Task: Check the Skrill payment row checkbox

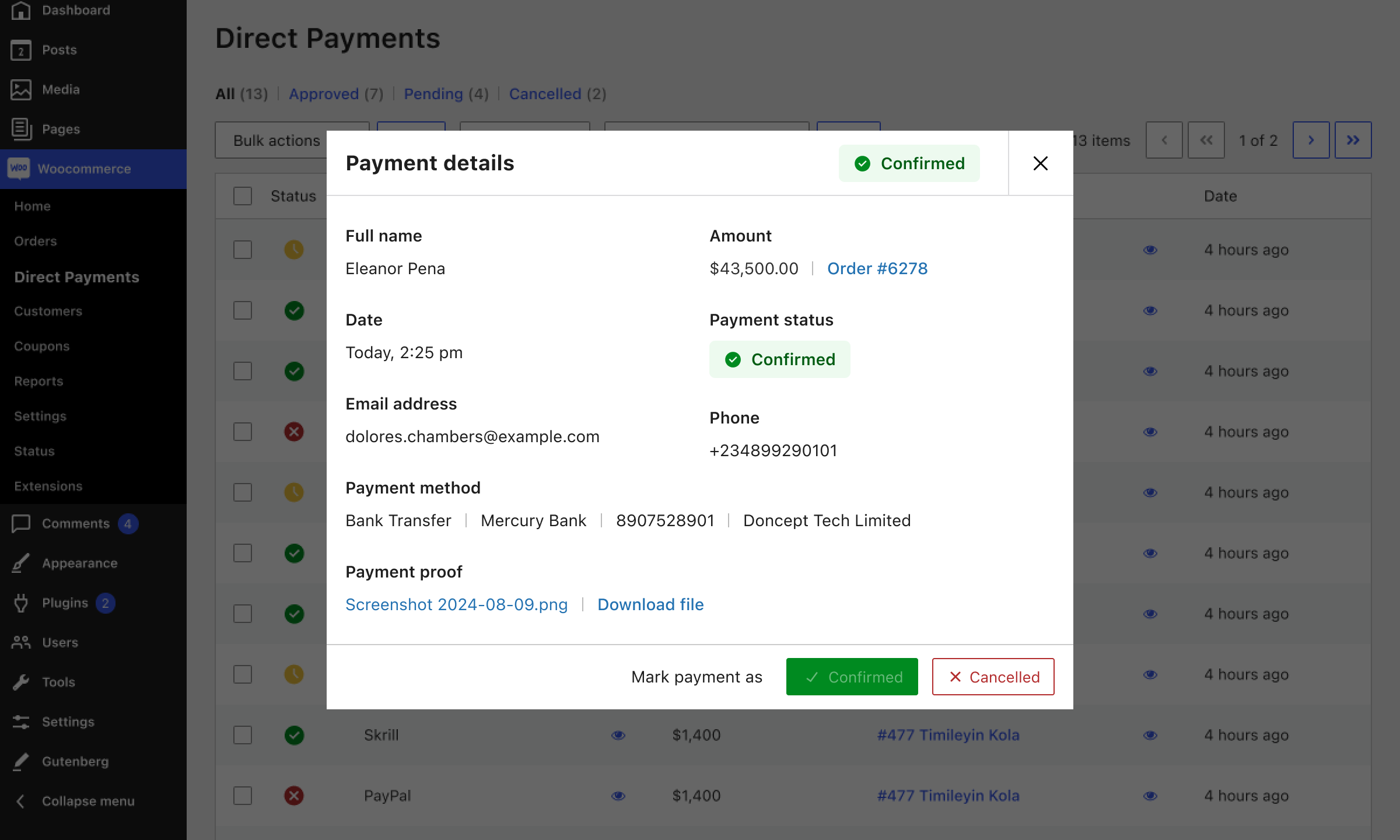Action: pos(243,735)
